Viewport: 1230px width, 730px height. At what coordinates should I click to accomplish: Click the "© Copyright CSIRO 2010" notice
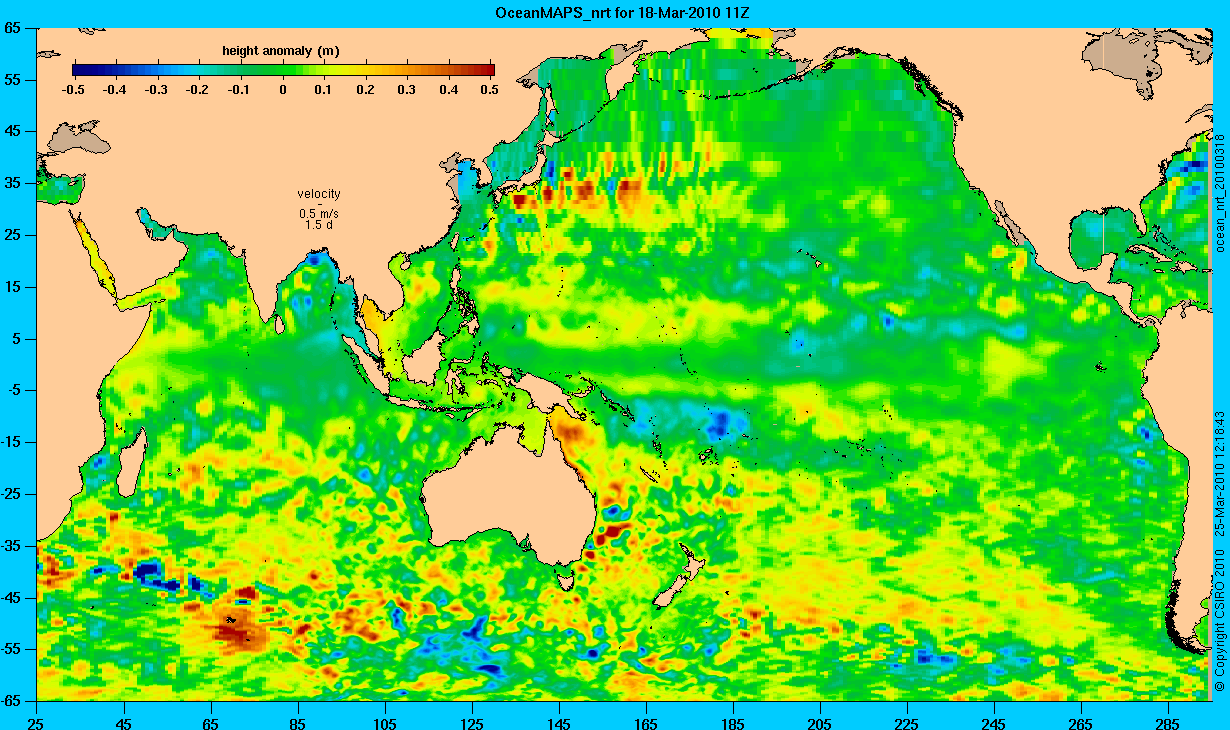tap(1219, 618)
